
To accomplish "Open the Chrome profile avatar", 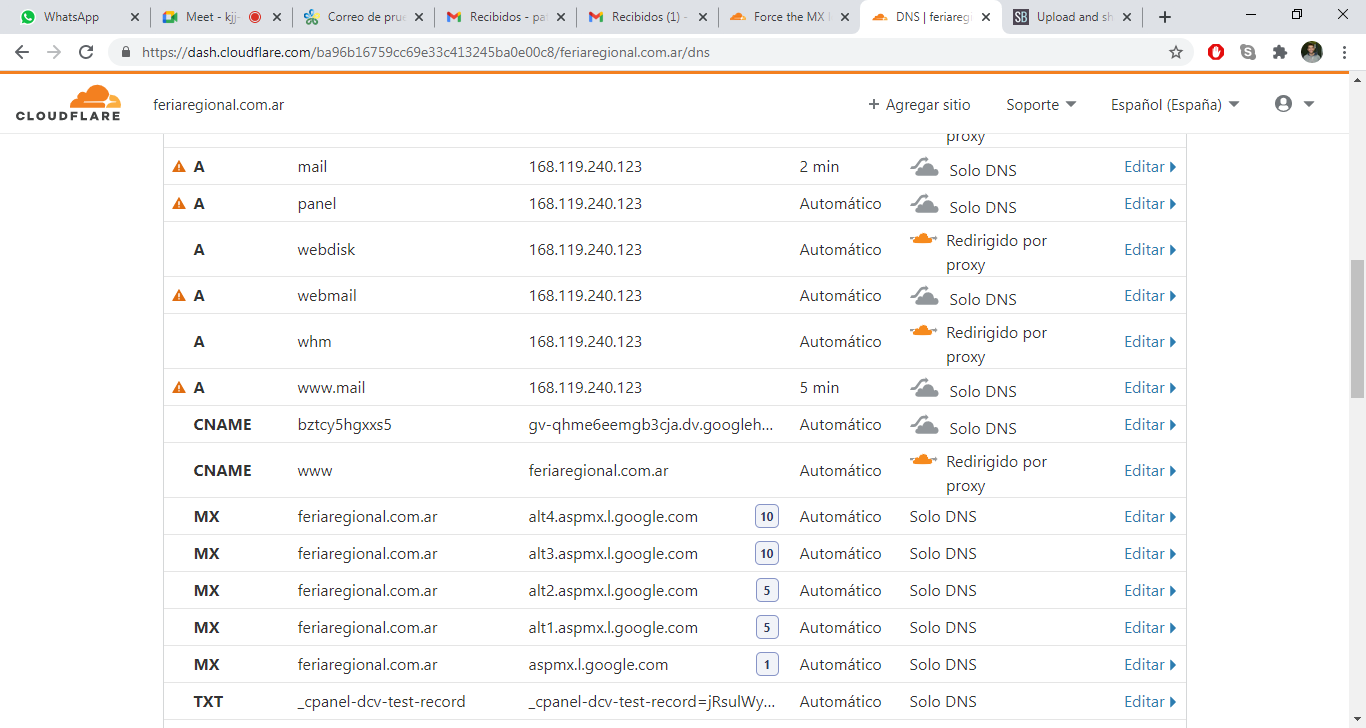I will 1312,52.
